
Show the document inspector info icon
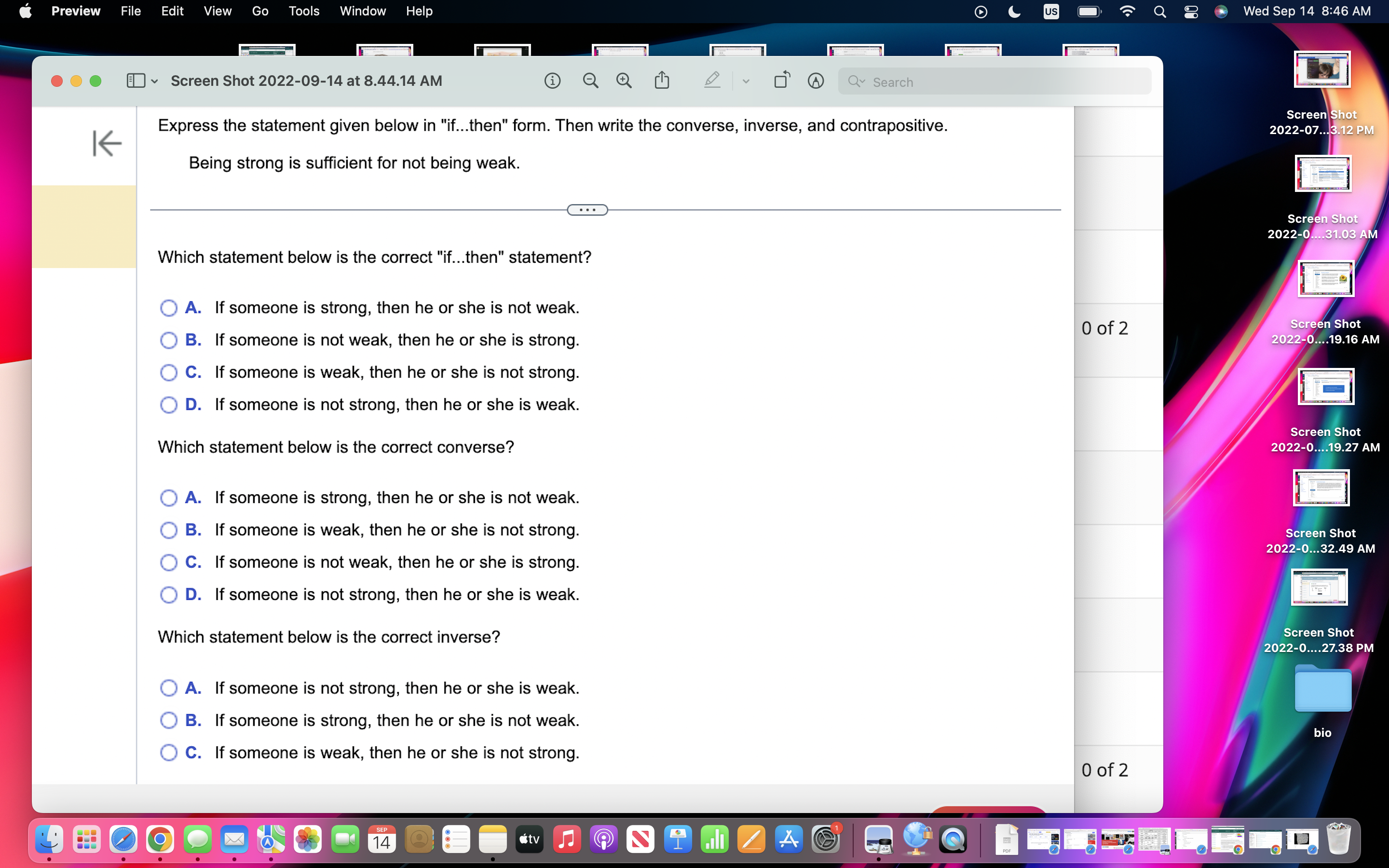552,81
